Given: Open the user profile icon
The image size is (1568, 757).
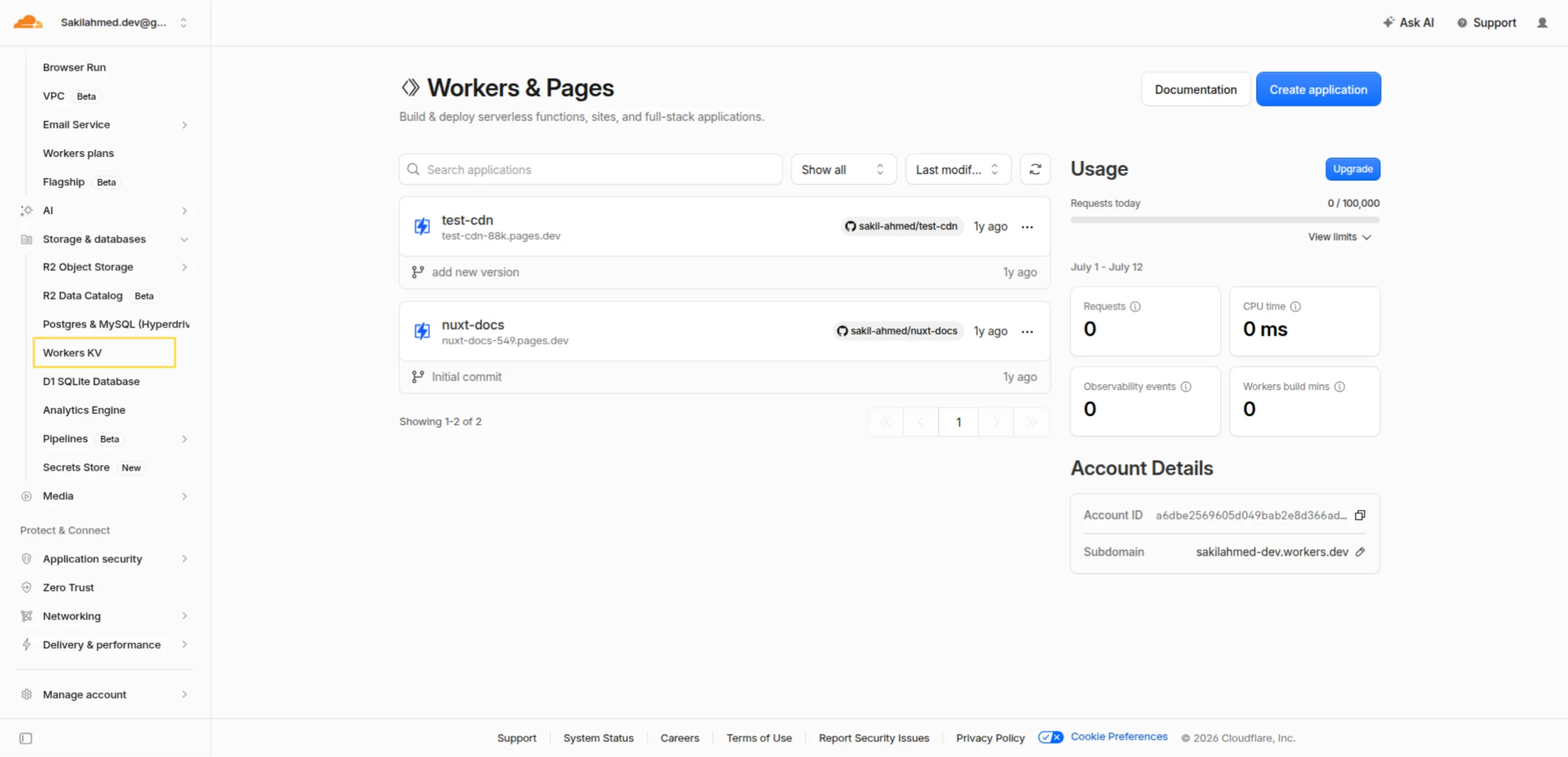Looking at the screenshot, I should pyautogui.click(x=1542, y=23).
